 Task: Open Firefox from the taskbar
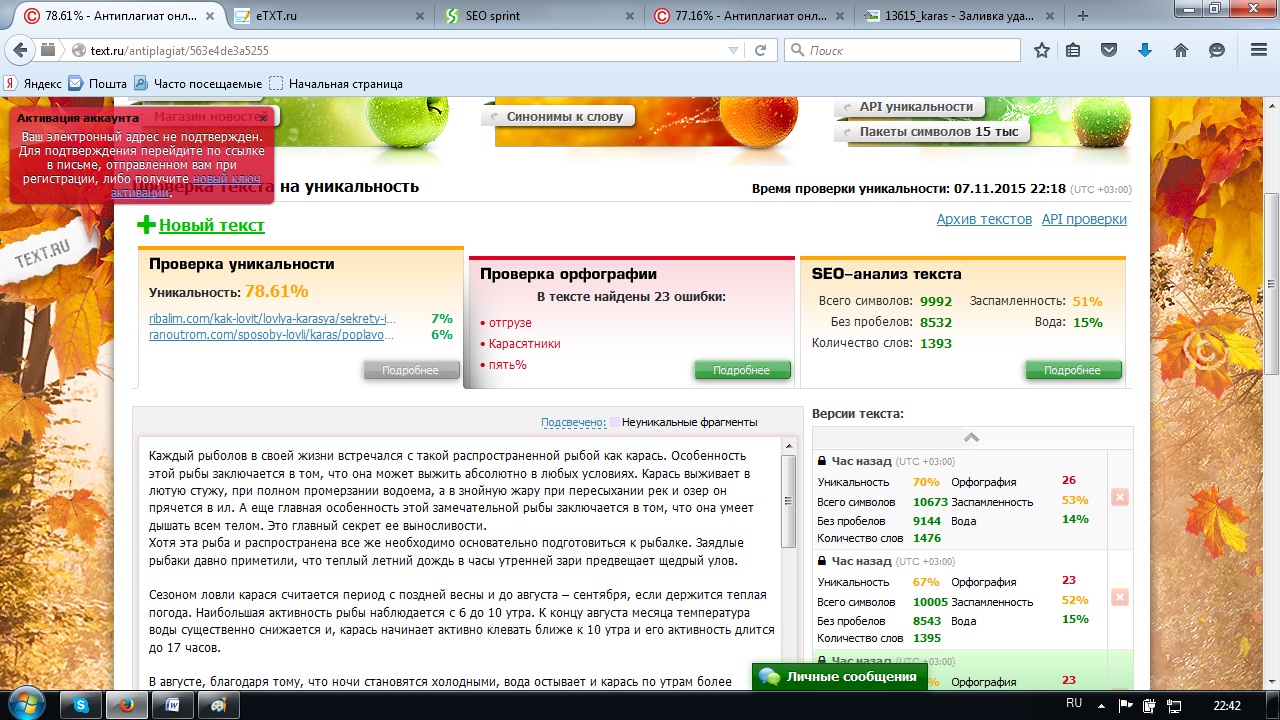click(126, 705)
